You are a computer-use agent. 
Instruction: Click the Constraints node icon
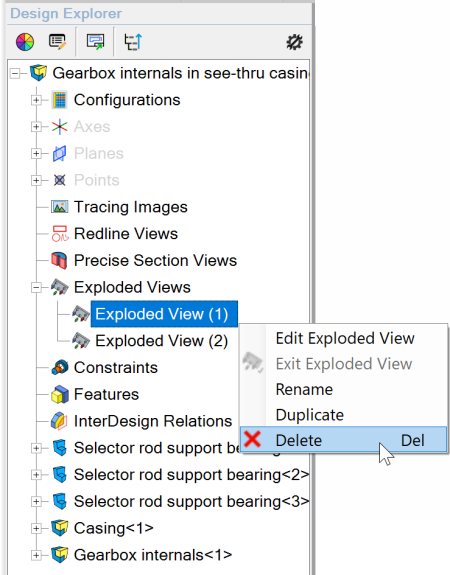[x=60, y=367]
